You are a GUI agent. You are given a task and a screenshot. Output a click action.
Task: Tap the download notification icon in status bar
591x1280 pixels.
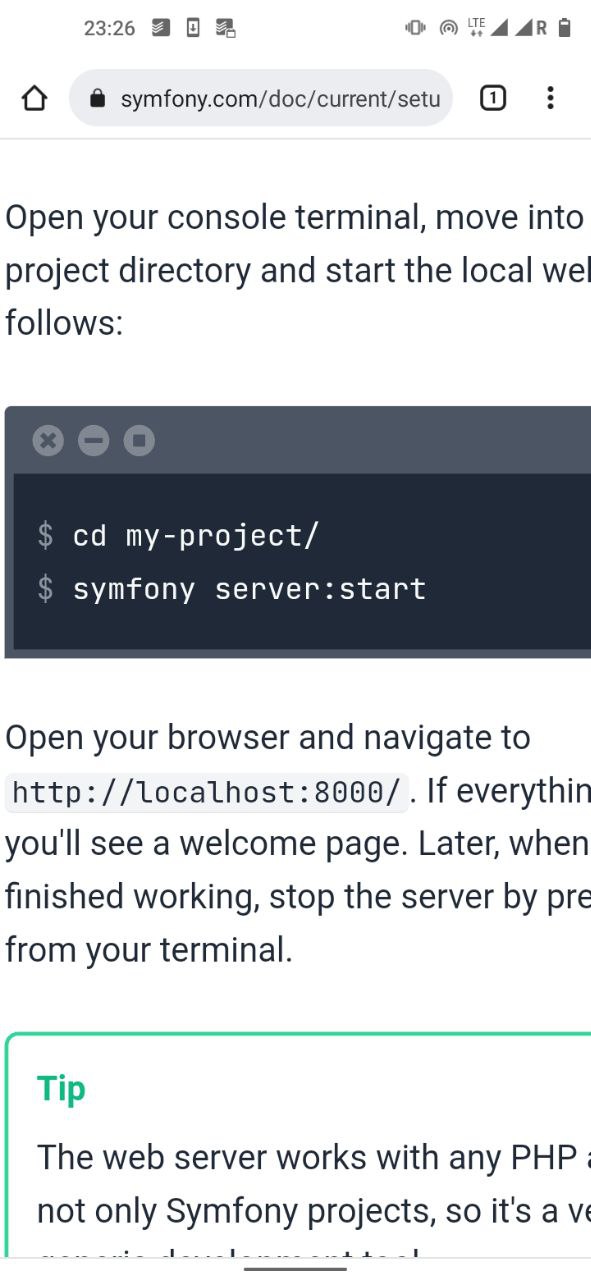pos(193,28)
